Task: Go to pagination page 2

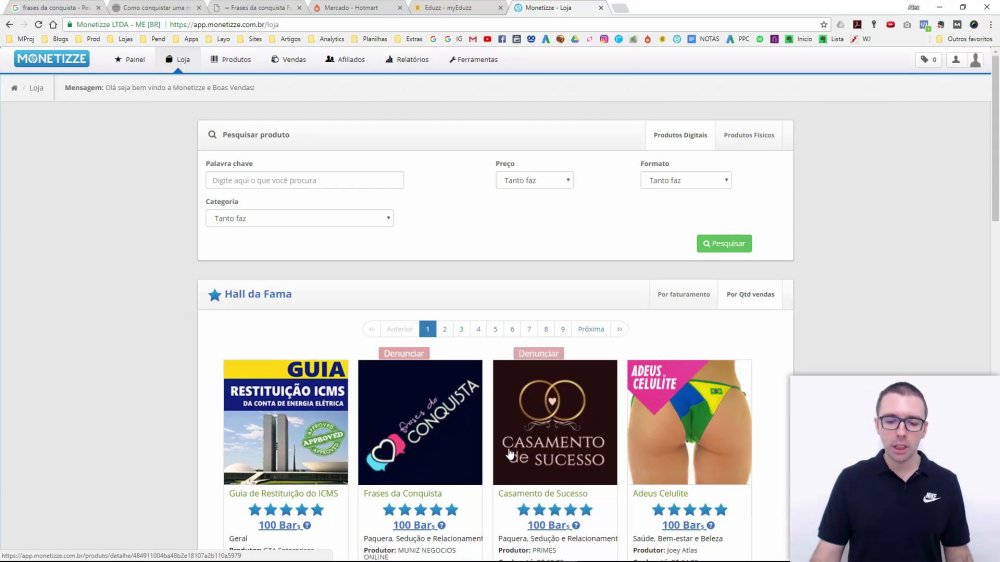Action: click(445, 329)
